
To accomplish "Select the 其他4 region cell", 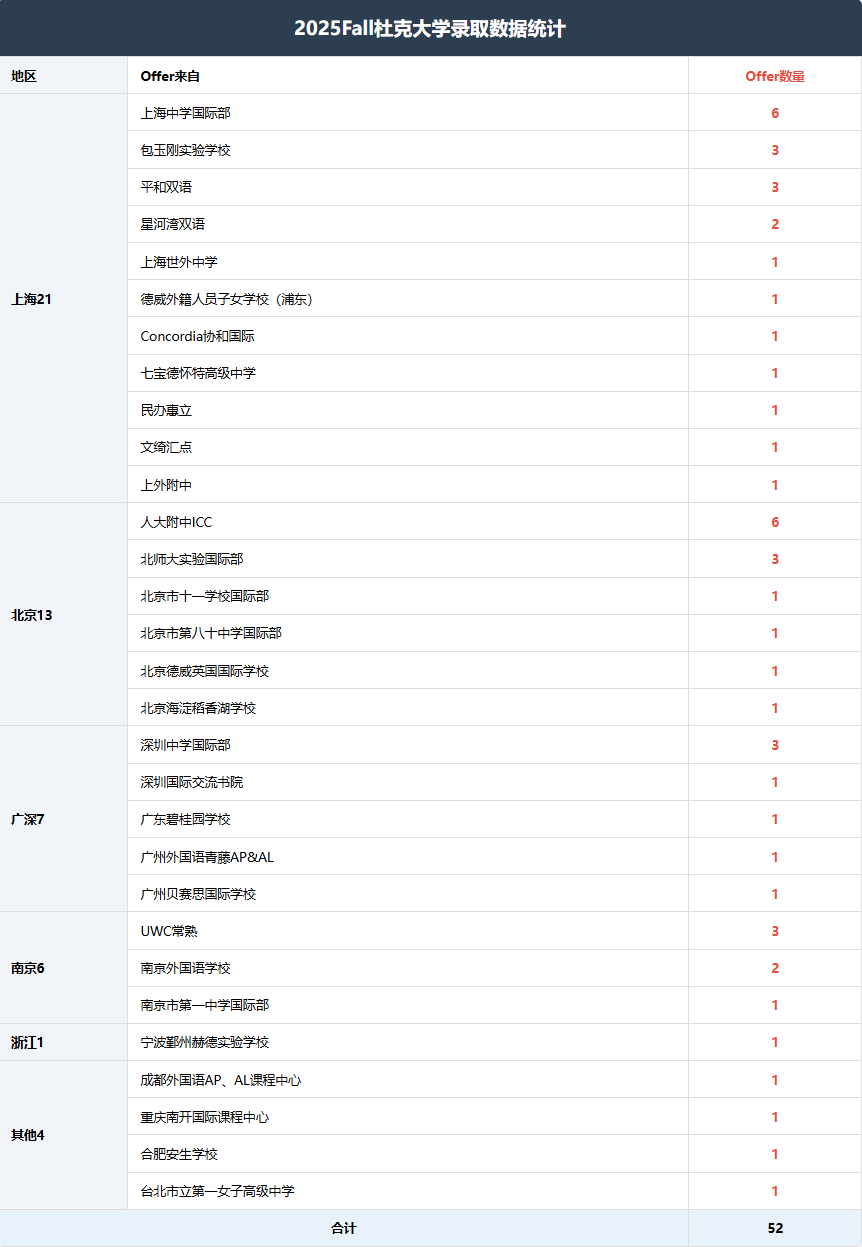I will point(28,1135).
